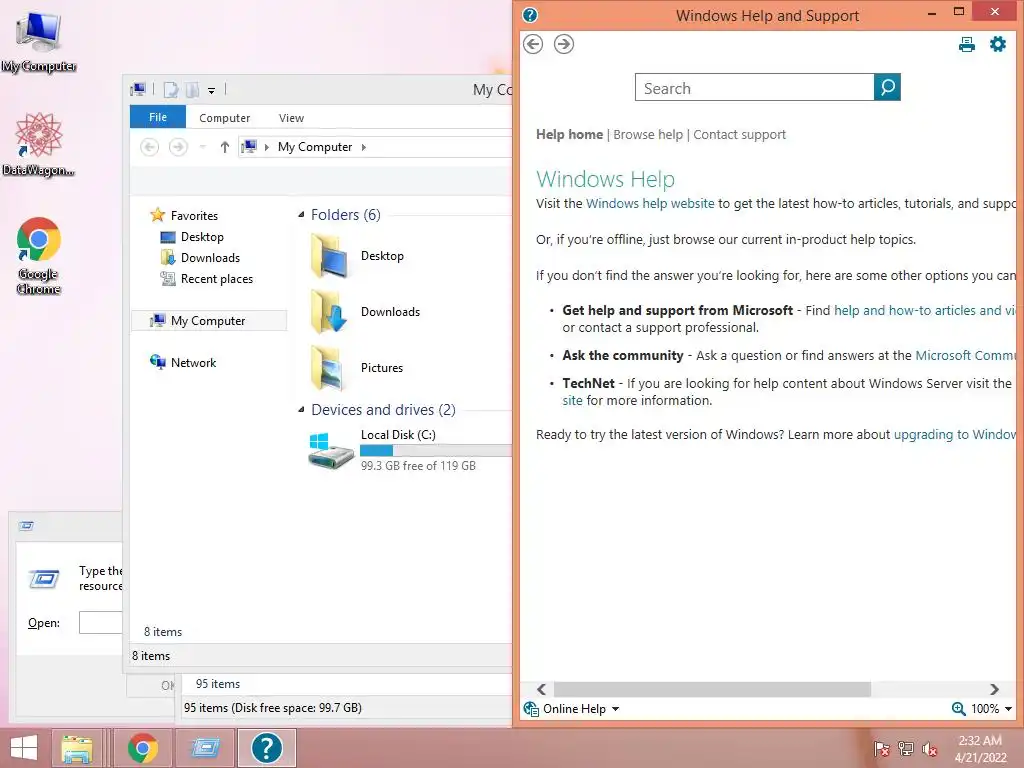Click the Local Disk usage bar

click(436, 450)
